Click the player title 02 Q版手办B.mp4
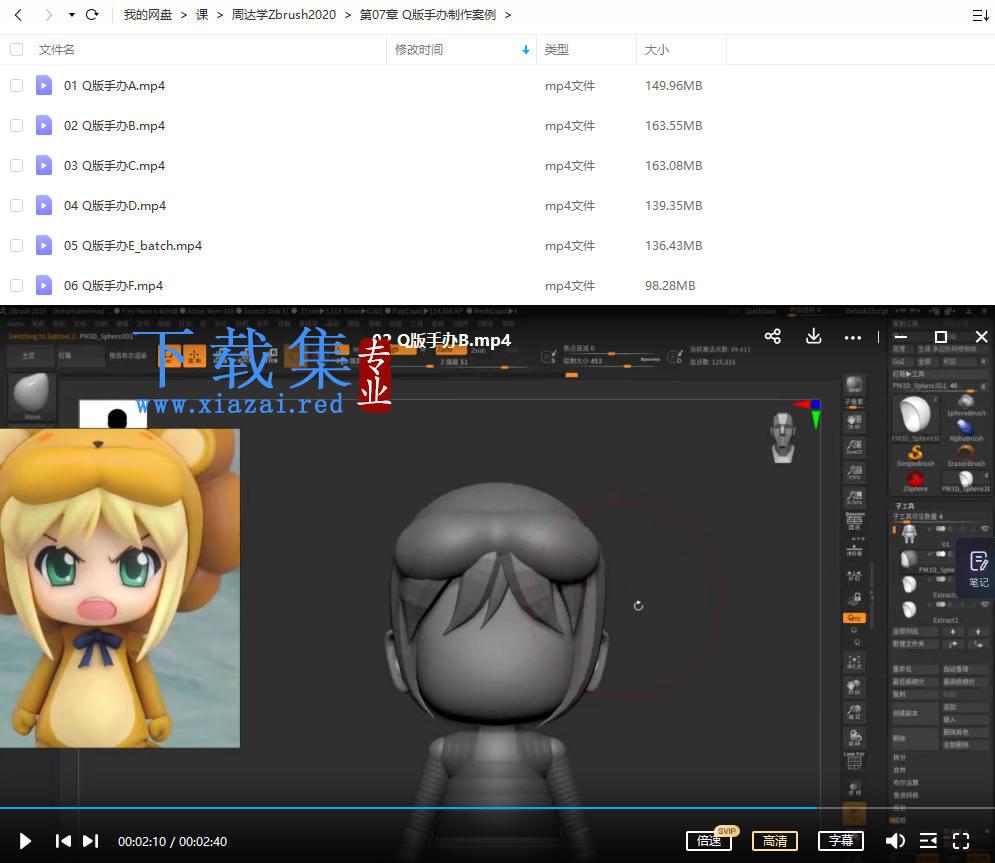This screenshot has height=863, width=995. [x=442, y=341]
